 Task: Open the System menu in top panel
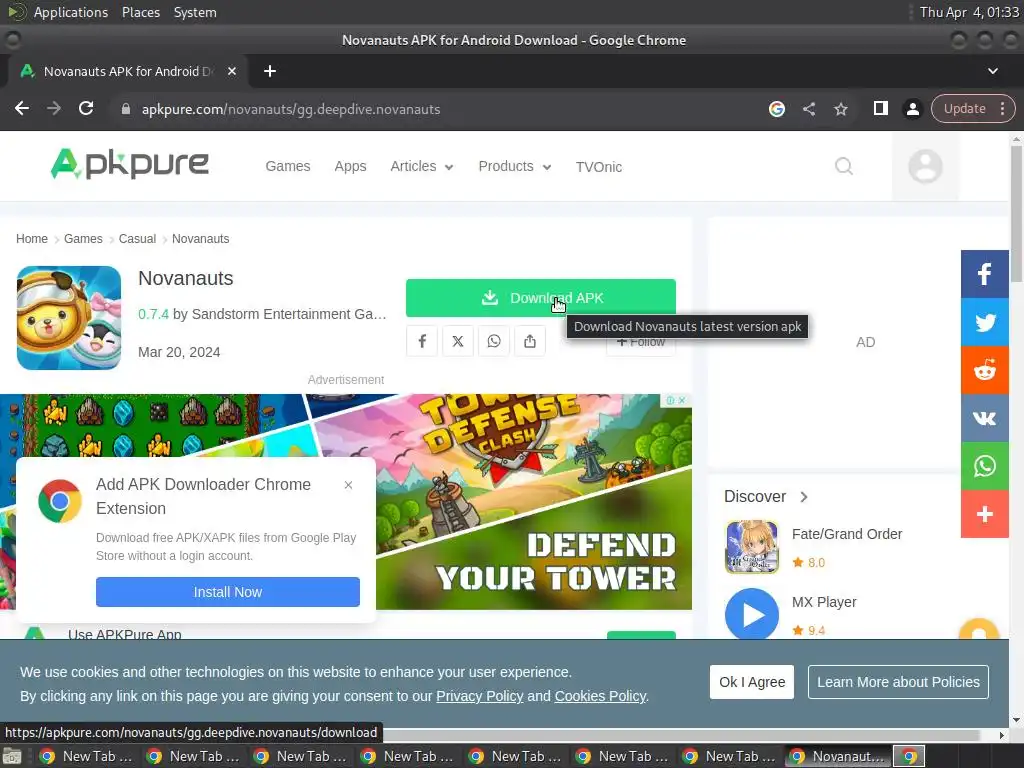pos(195,12)
